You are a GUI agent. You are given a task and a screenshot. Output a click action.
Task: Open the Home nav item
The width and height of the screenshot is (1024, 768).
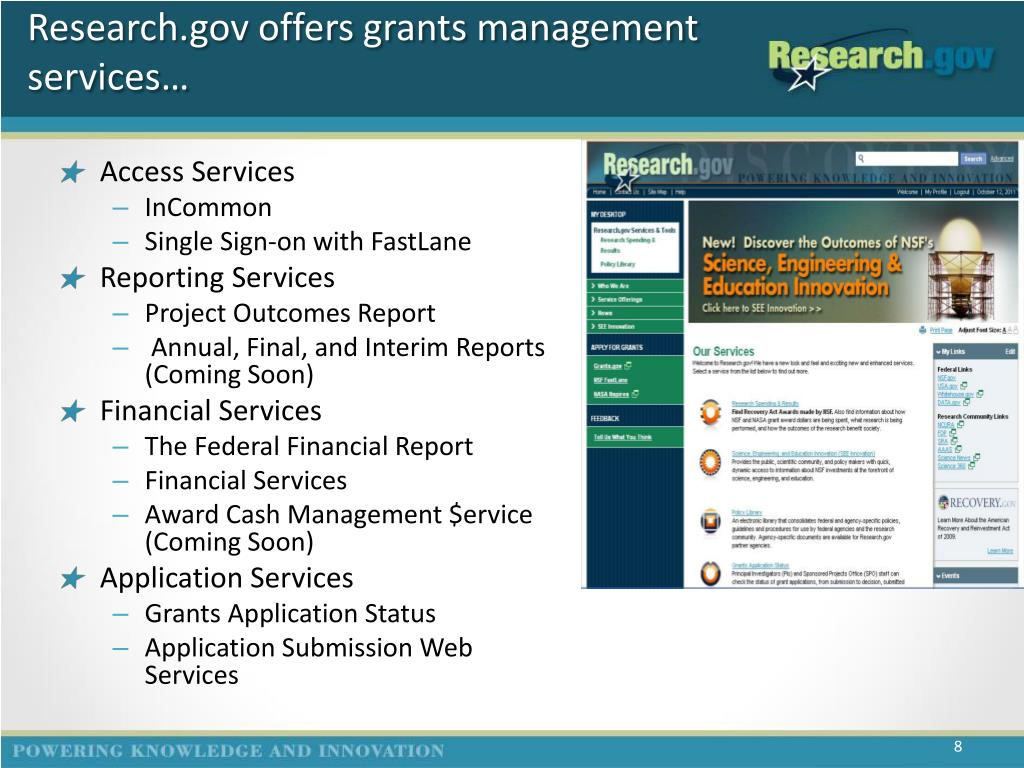599,192
